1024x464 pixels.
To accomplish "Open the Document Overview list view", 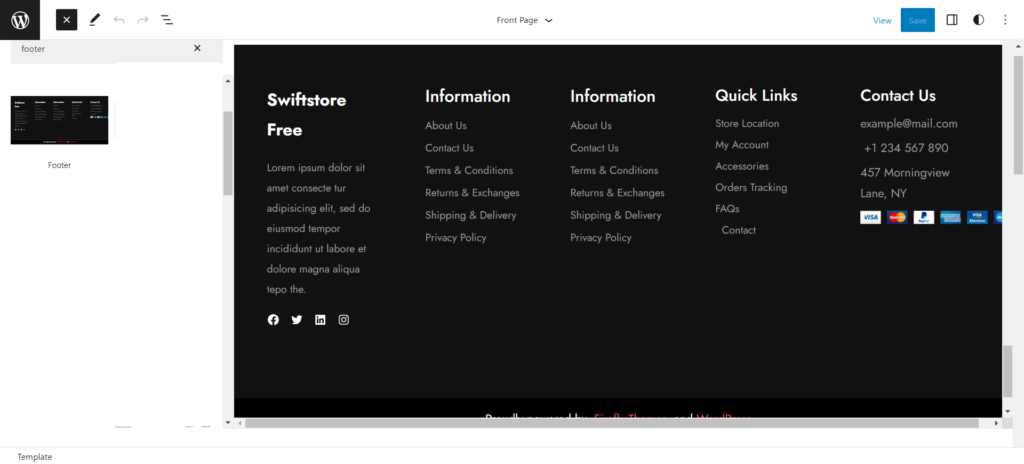I will (x=167, y=20).
